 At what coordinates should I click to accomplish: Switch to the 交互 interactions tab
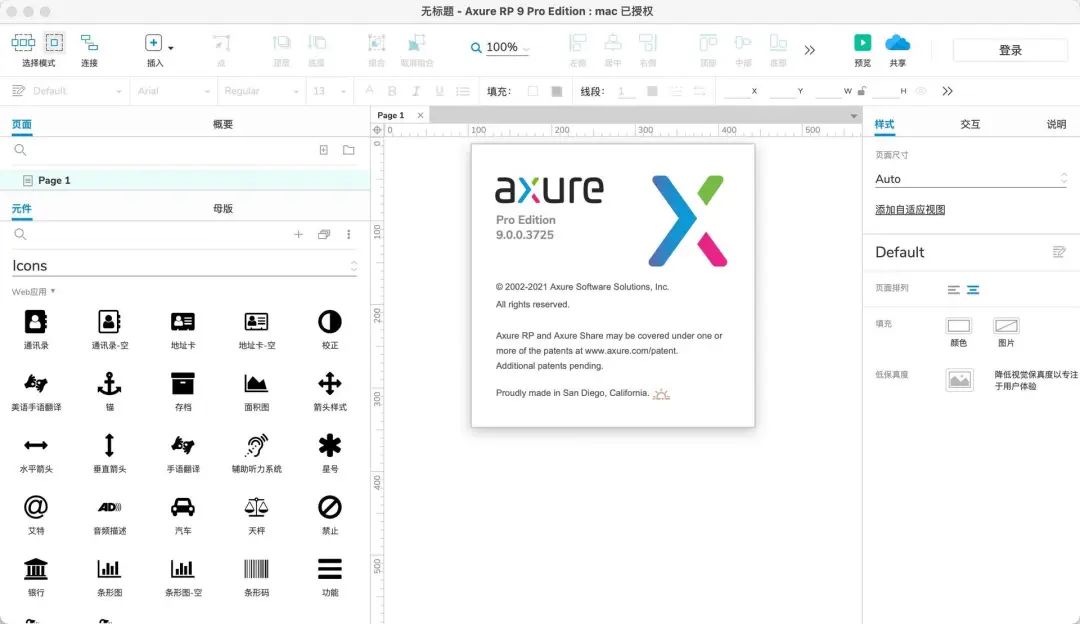(970, 124)
